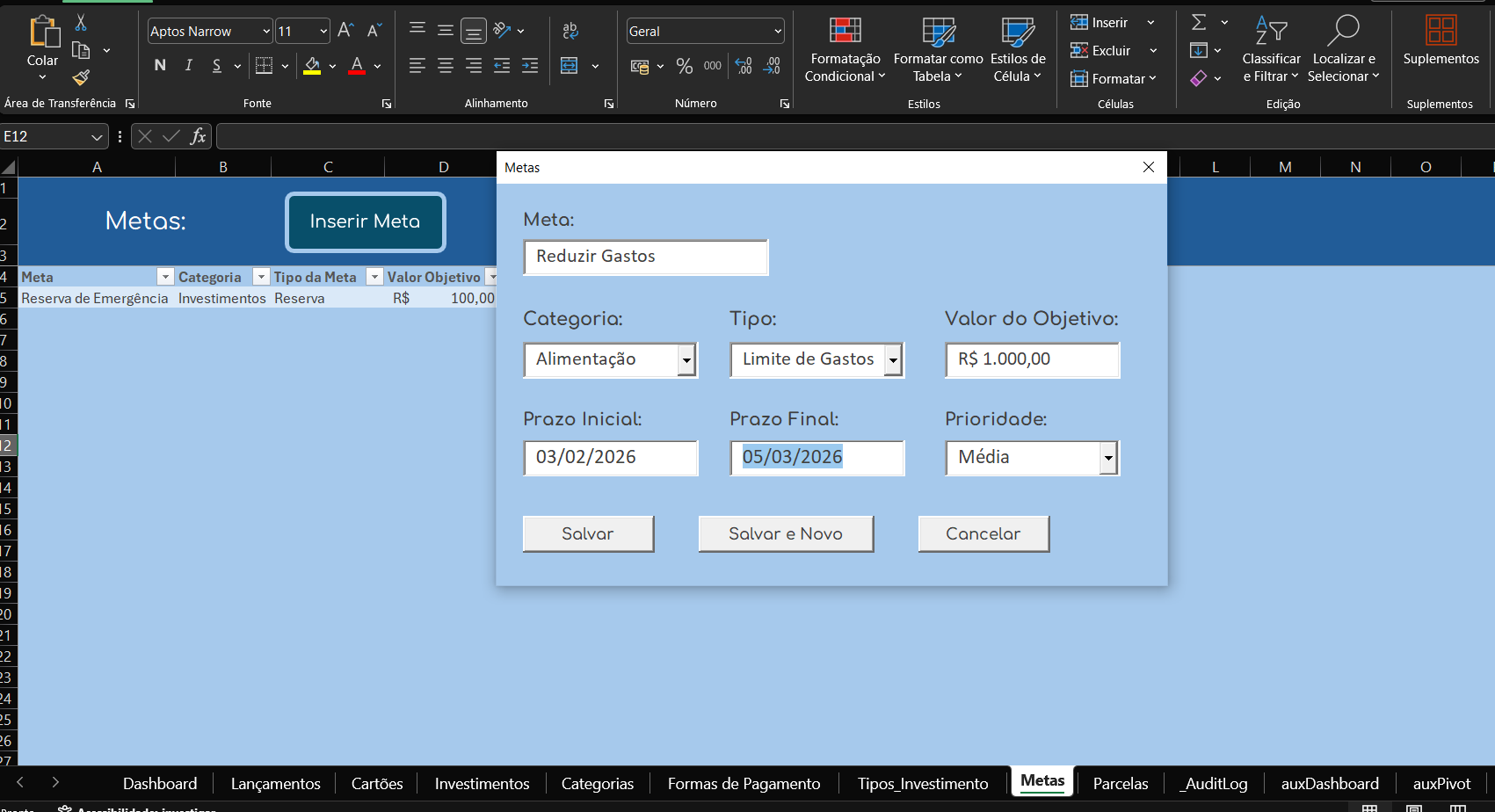This screenshot has height=812, width=1495.
Task: Open the font color dropdown arrow
Action: (x=378, y=66)
